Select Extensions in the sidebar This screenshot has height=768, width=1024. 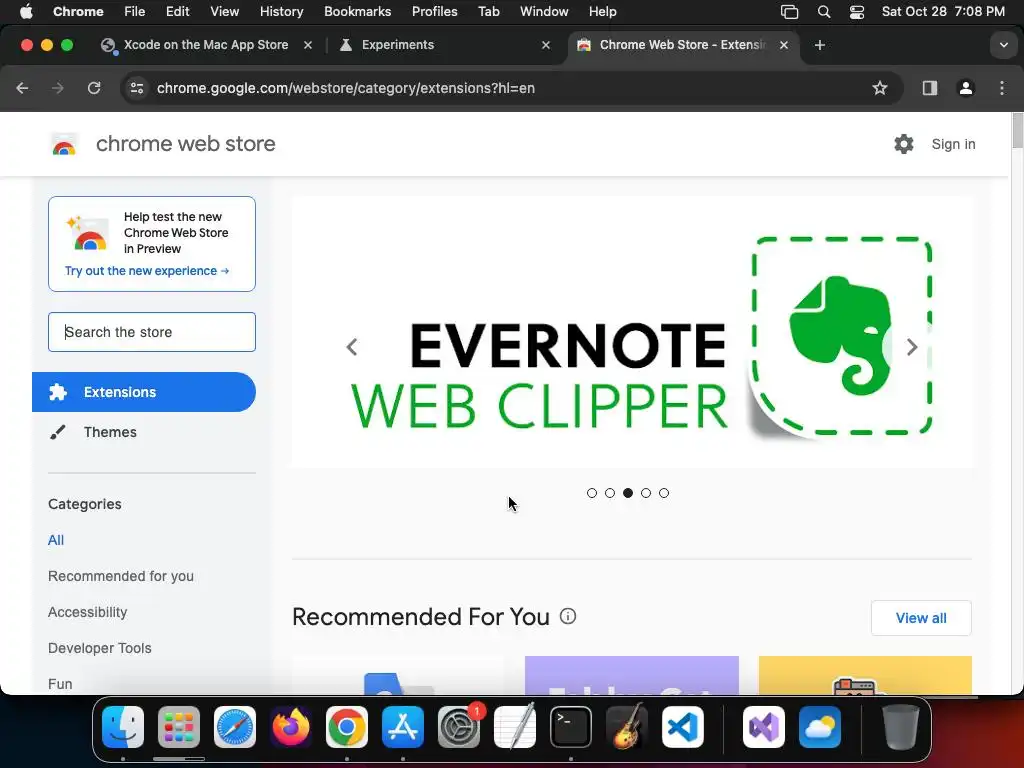pos(144,392)
